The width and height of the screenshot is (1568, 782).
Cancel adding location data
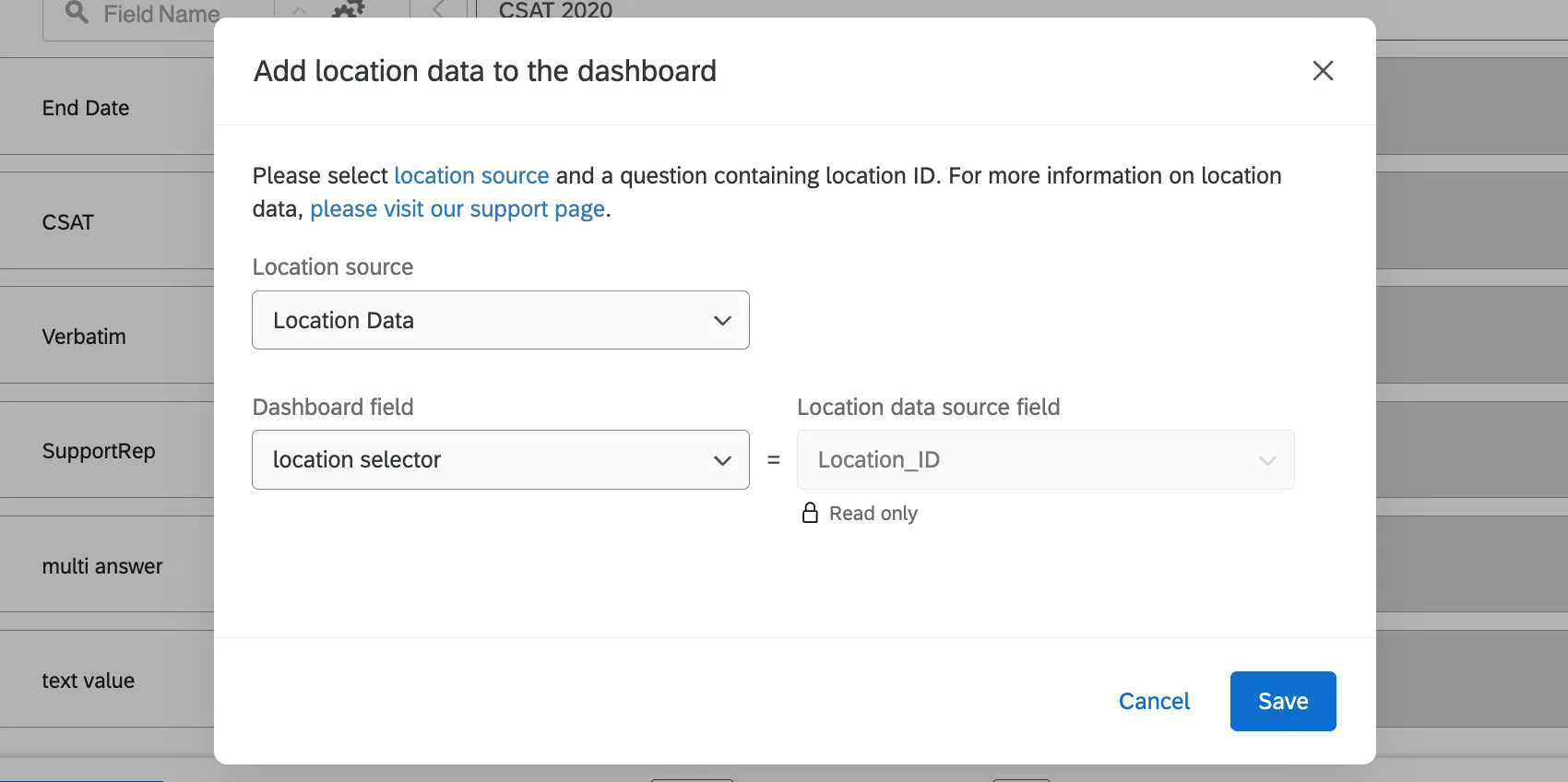[1154, 701]
